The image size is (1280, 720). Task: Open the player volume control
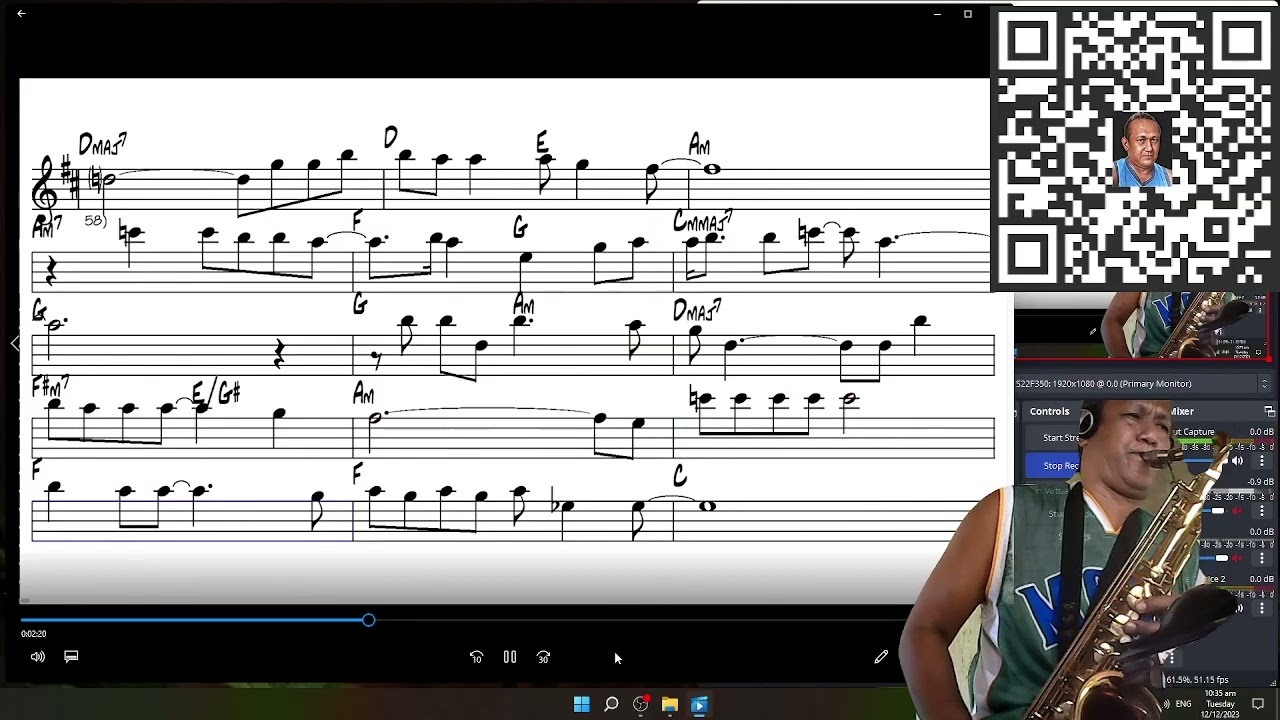click(38, 657)
